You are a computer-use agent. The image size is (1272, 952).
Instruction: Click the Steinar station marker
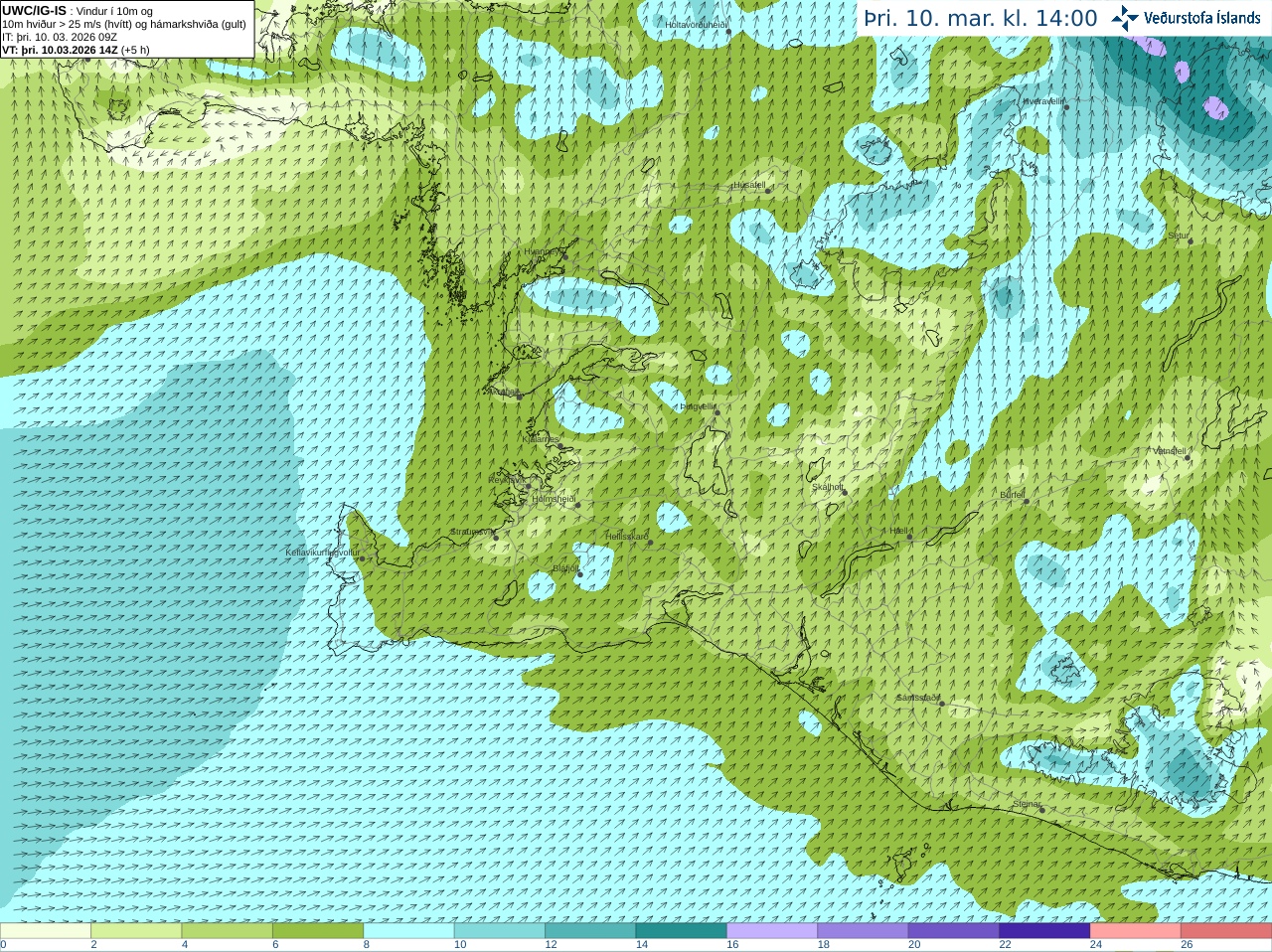pyautogui.click(x=1042, y=810)
